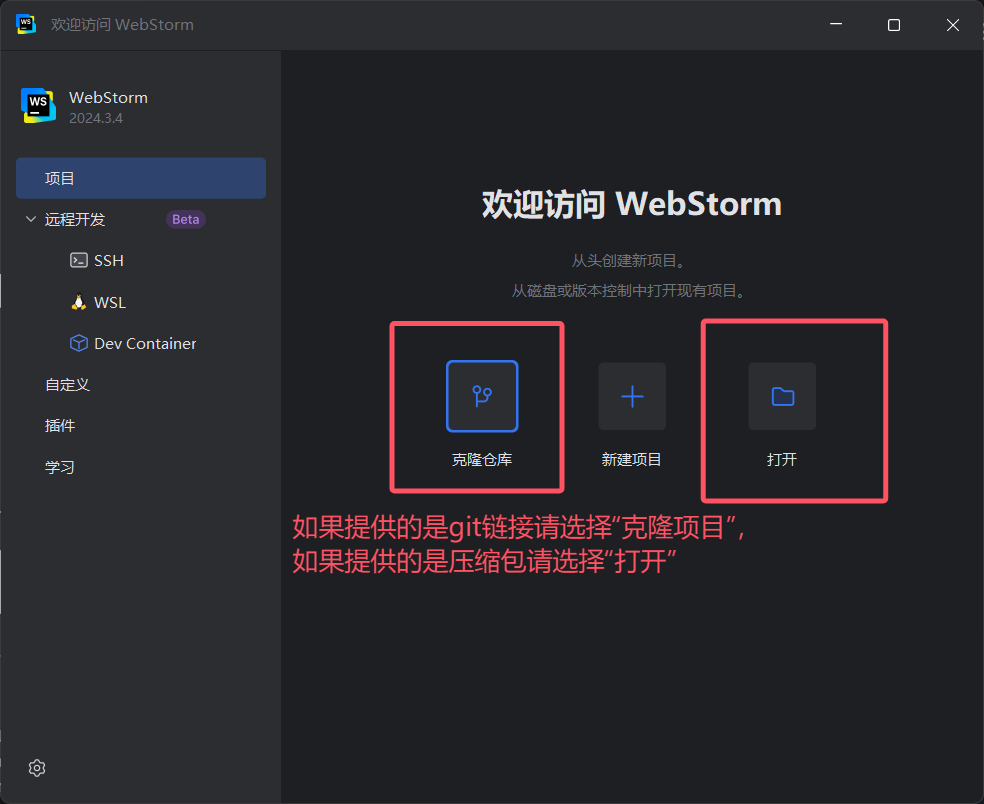Click the 克隆仓库 text label
984x804 pixels.
click(x=482, y=460)
